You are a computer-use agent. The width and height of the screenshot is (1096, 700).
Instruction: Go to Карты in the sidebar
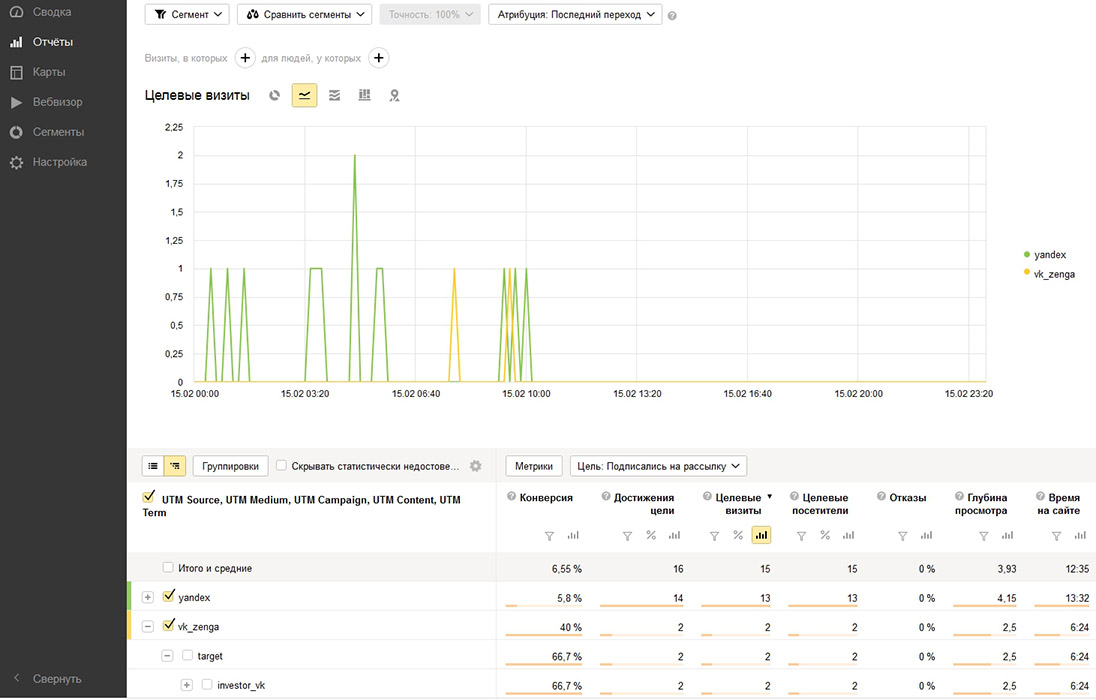pos(48,72)
